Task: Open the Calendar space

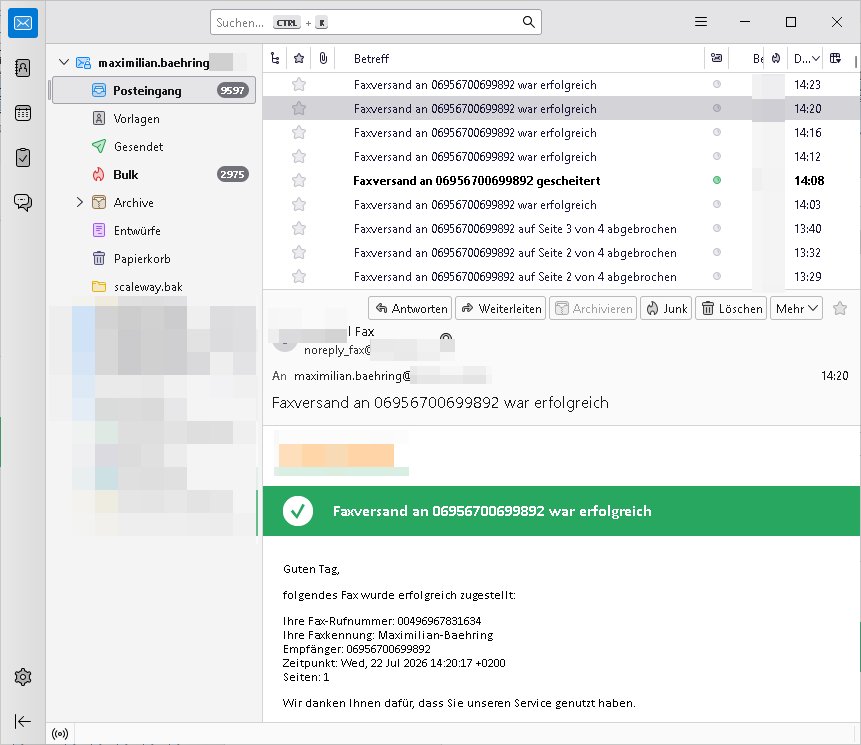Action: point(23,113)
